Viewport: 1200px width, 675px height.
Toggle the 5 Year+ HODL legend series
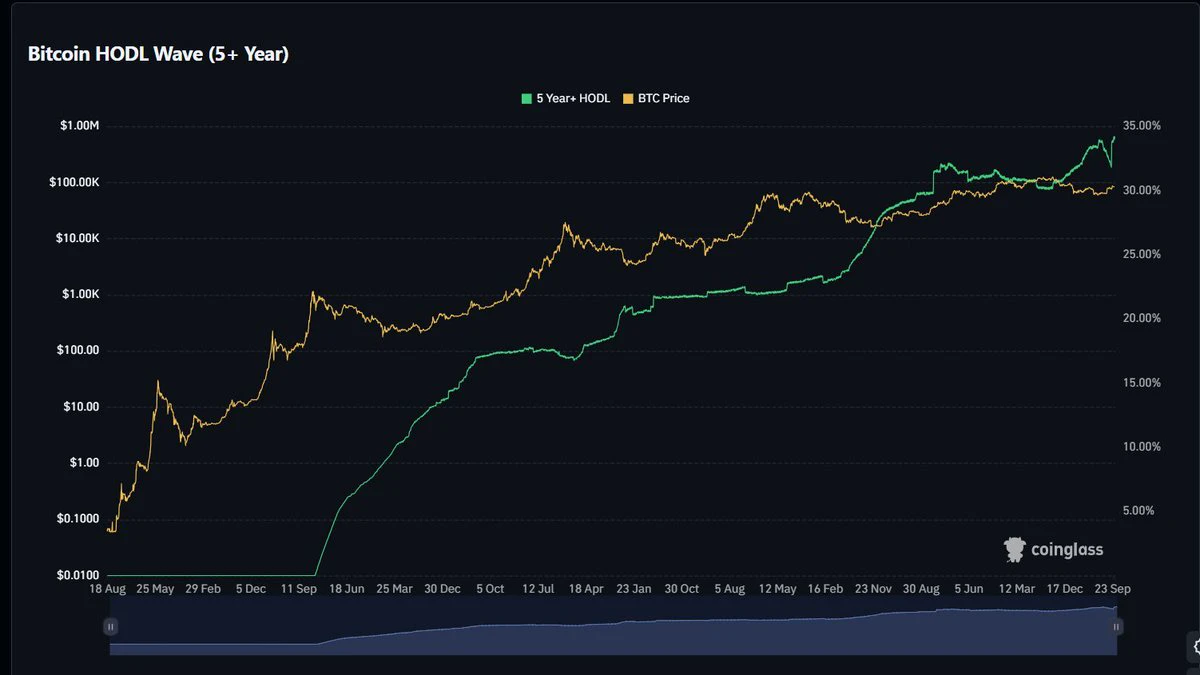pos(566,98)
